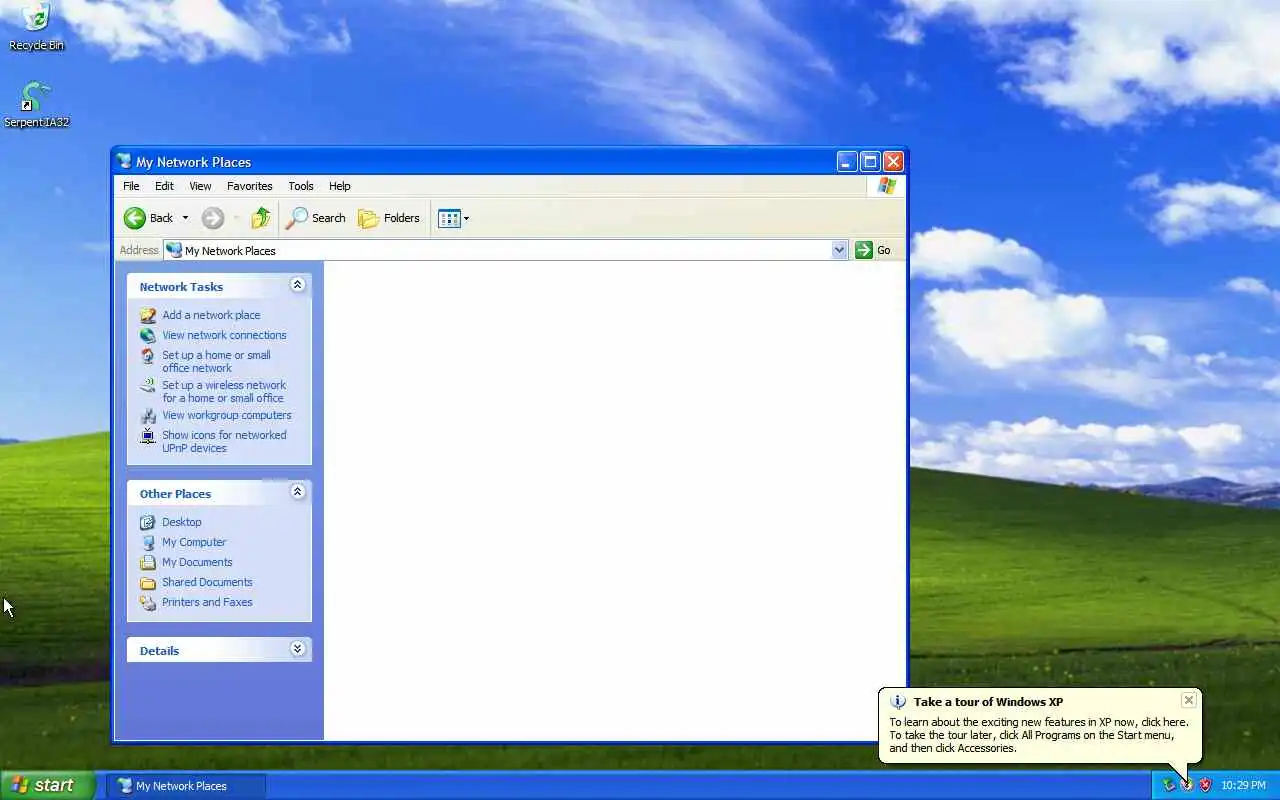Click the green leftmost system tray icon

[1168, 785]
